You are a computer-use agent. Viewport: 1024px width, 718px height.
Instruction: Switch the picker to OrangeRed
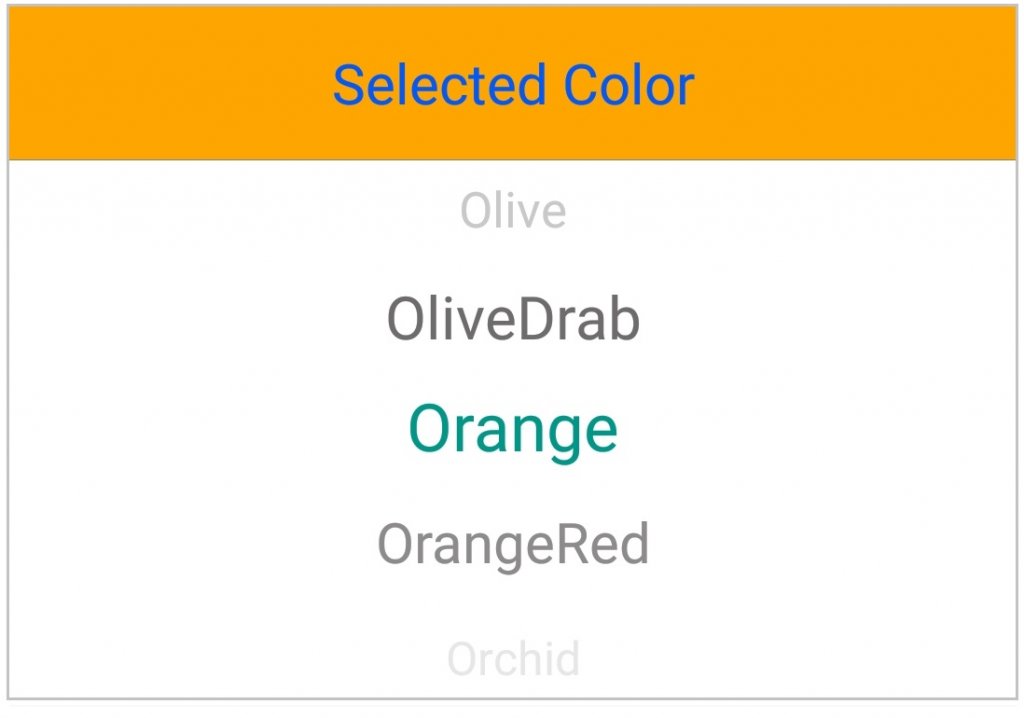513,545
